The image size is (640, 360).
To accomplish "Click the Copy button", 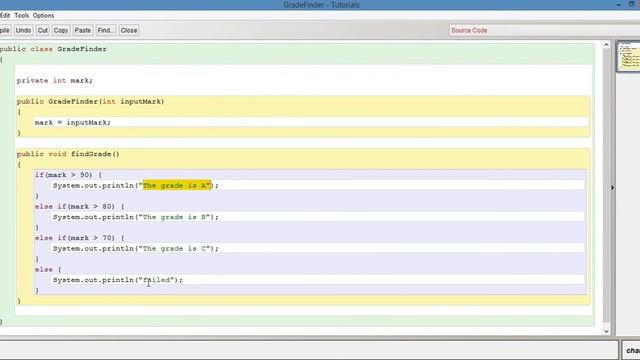I will [x=61, y=30].
